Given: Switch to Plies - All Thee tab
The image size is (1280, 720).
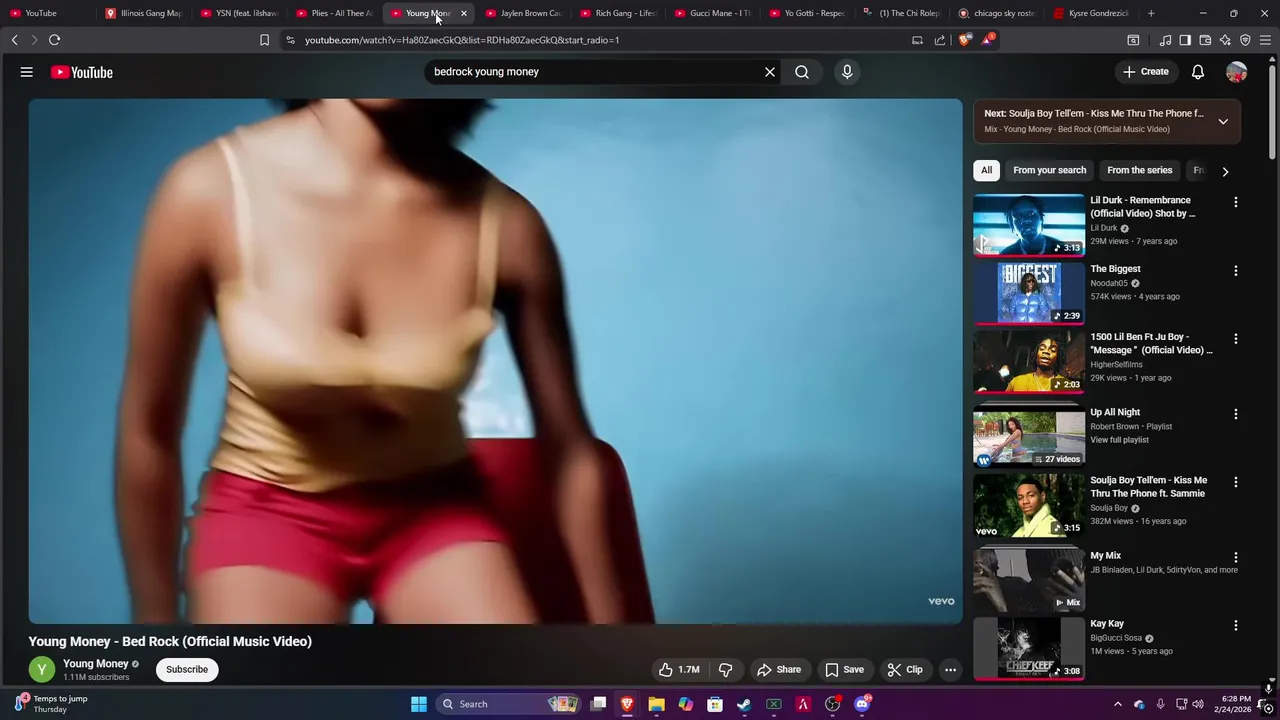Looking at the screenshot, I should 336,13.
